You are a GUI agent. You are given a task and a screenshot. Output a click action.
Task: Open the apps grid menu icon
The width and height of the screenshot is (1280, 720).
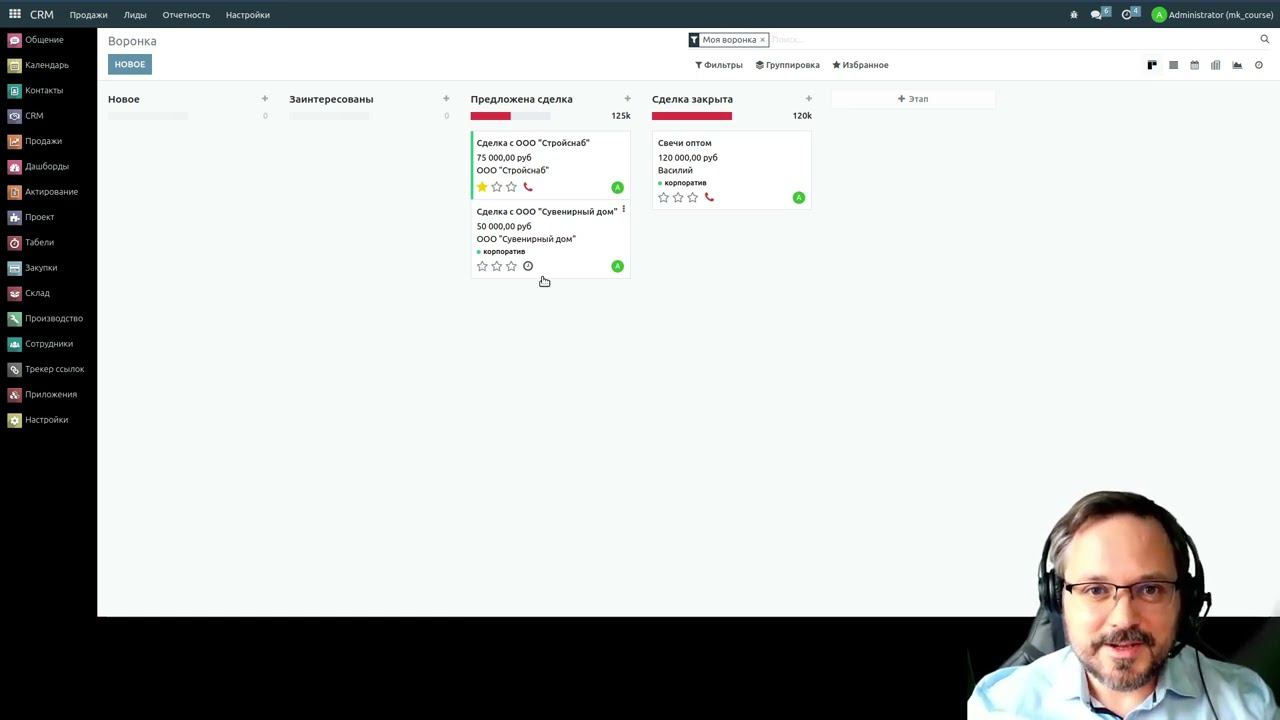[x=15, y=14]
